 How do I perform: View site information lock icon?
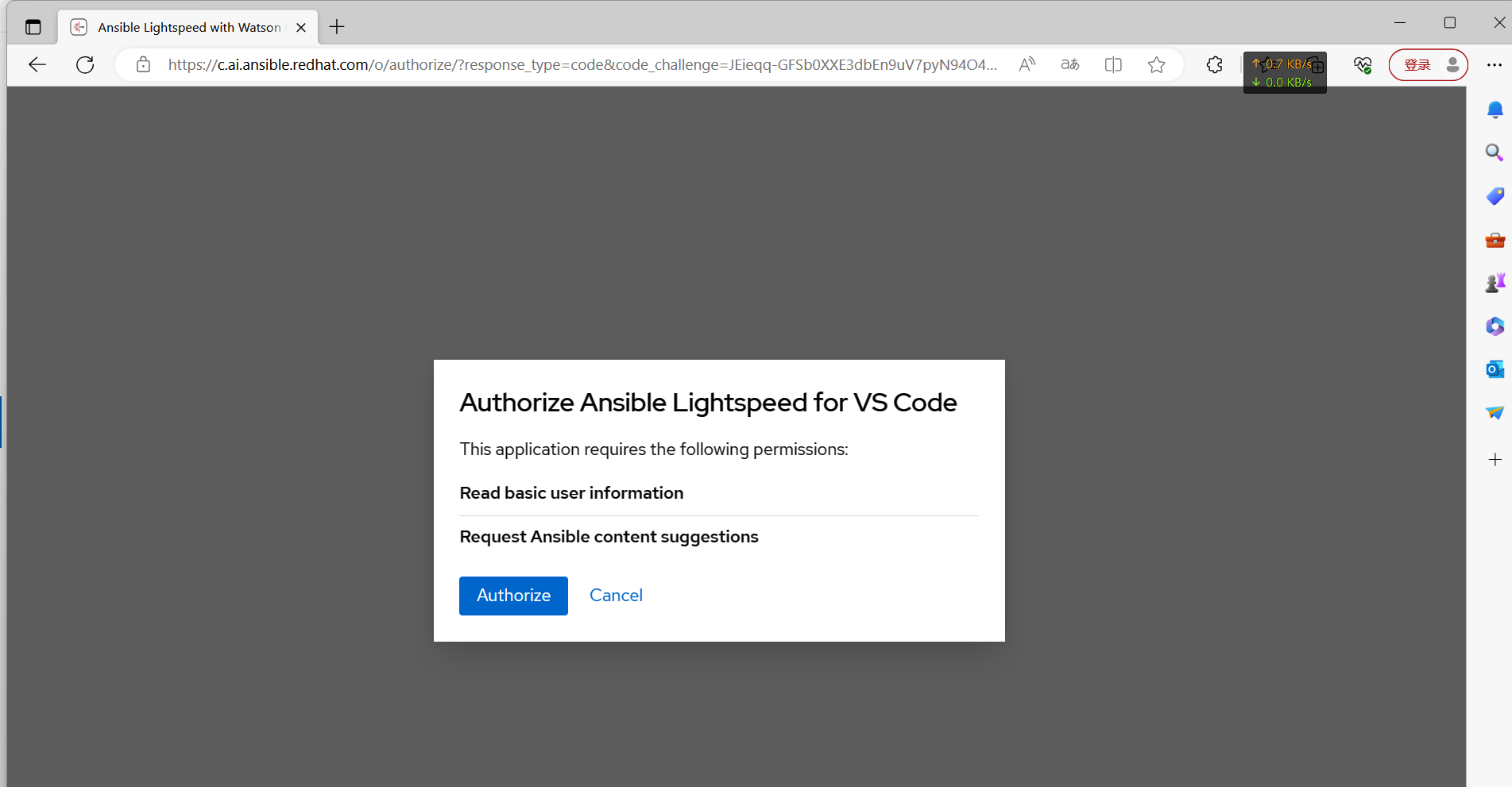click(x=143, y=65)
